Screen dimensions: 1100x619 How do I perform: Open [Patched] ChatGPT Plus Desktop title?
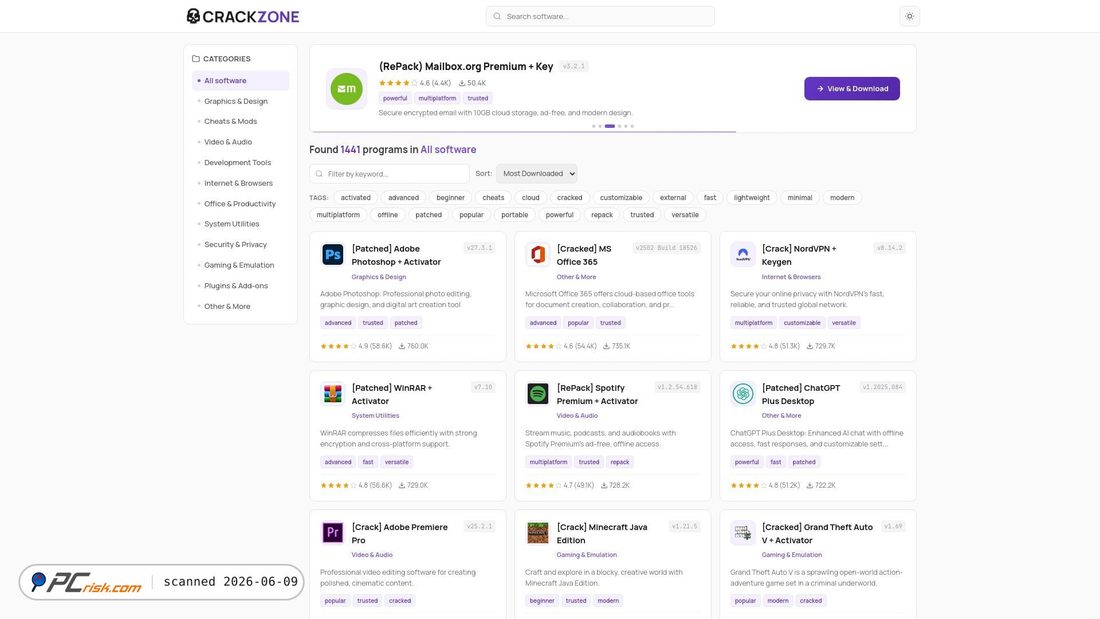click(800, 394)
